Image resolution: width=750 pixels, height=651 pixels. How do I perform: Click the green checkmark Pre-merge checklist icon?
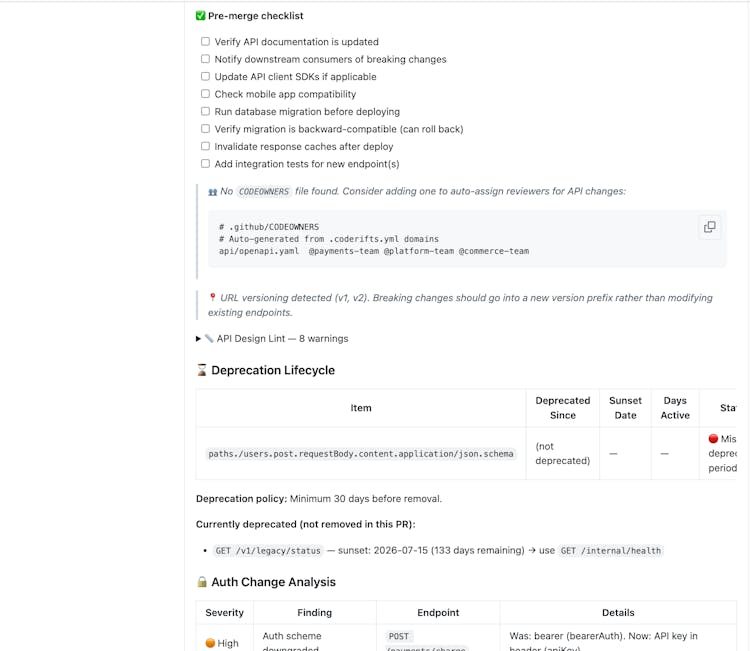click(201, 16)
